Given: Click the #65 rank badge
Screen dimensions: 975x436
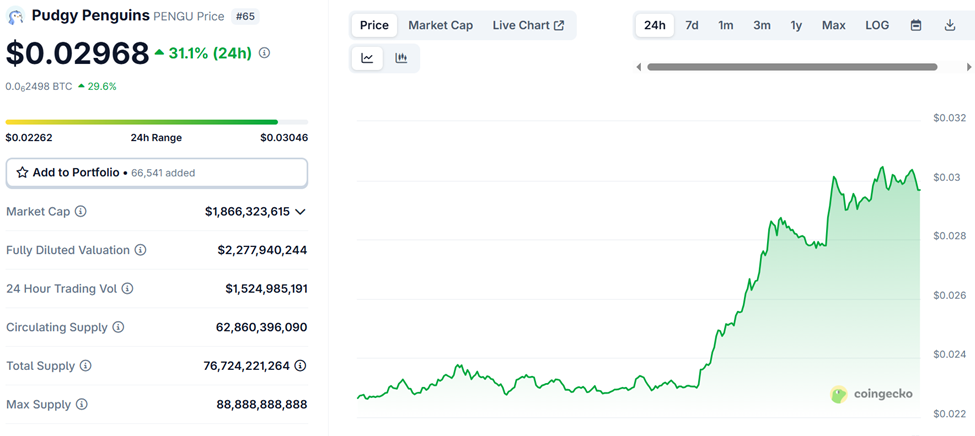Looking at the screenshot, I should (245, 16).
